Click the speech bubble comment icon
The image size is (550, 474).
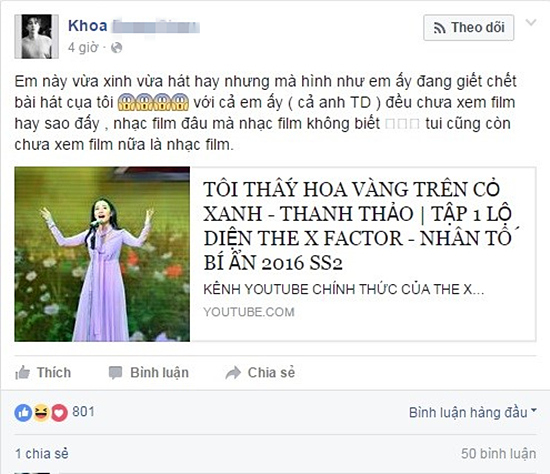[115, 373]
